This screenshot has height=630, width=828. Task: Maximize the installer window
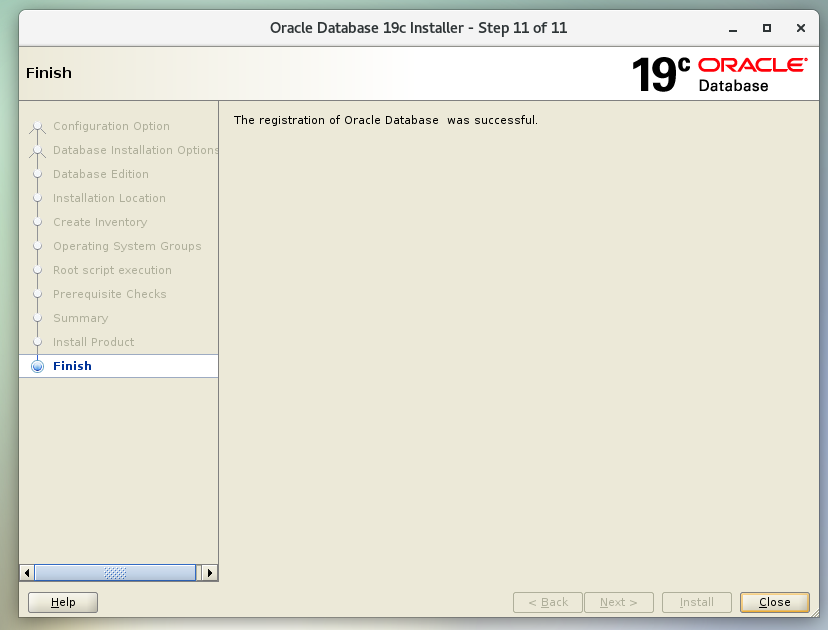tap(767, 28)
